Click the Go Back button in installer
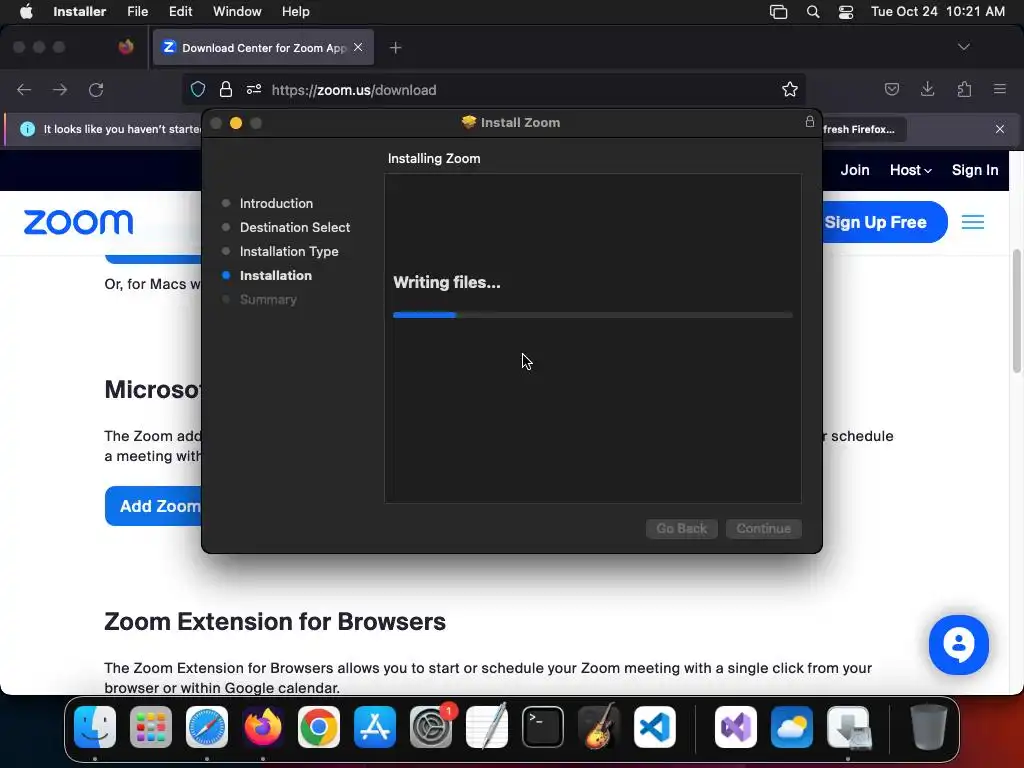 pos(681,528)
